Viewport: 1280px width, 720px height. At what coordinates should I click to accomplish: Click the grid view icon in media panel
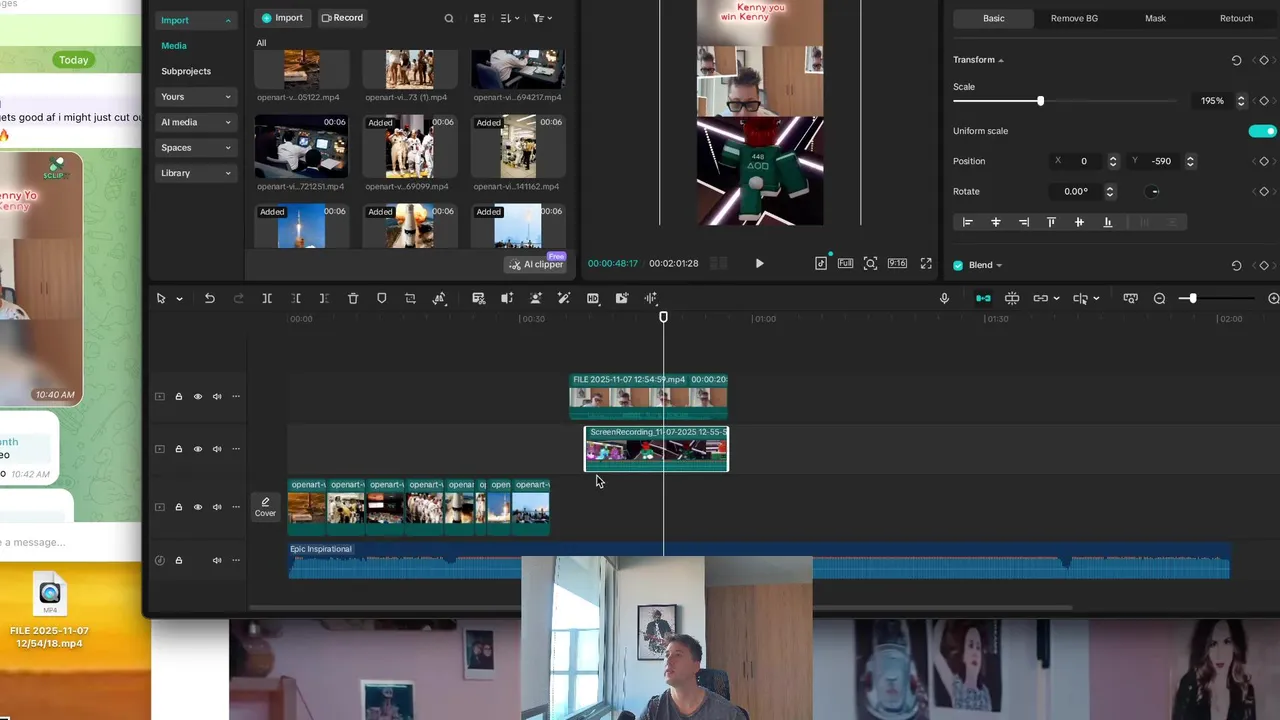480,18
